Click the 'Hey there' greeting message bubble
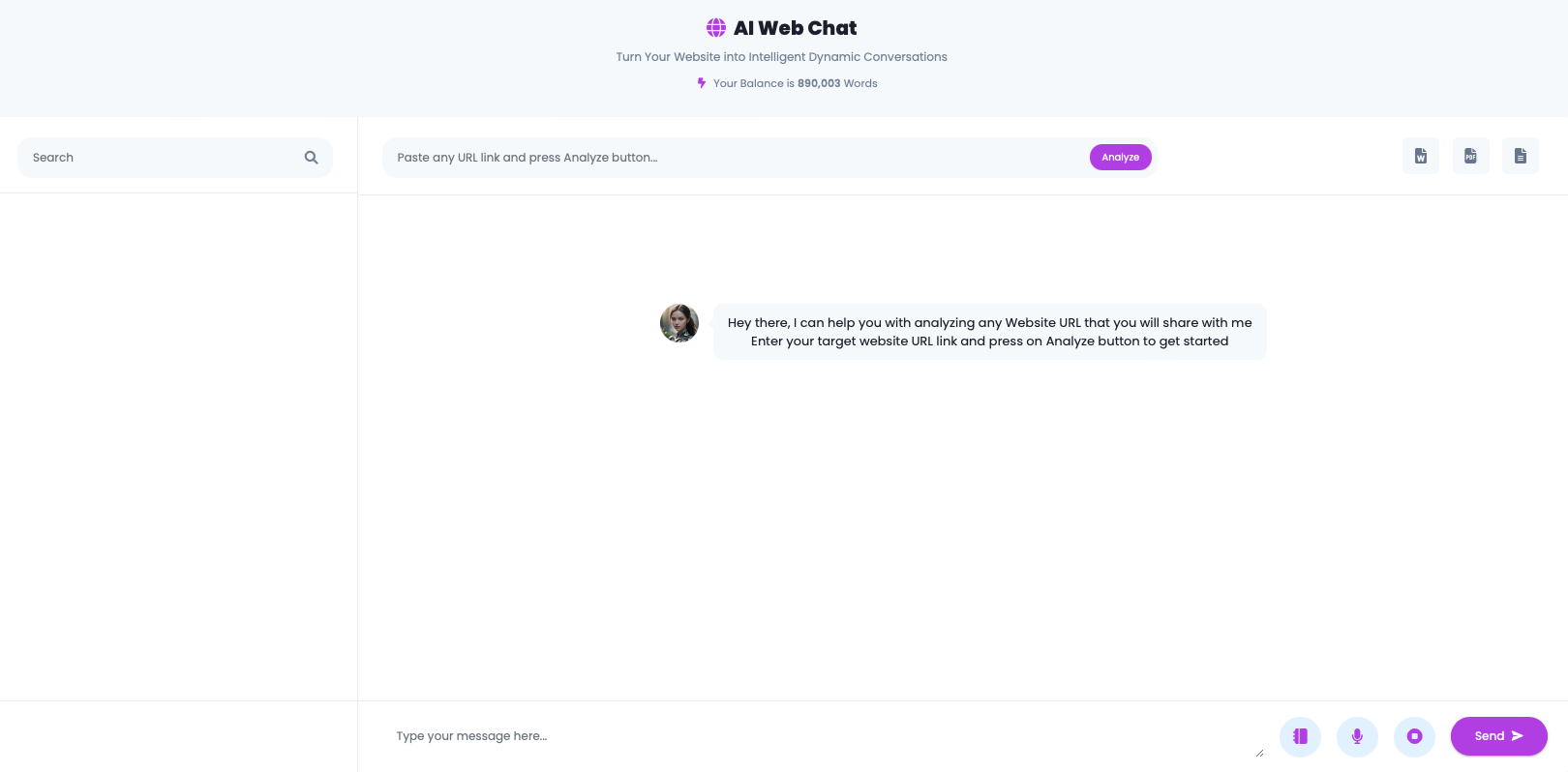 [990, 332]
